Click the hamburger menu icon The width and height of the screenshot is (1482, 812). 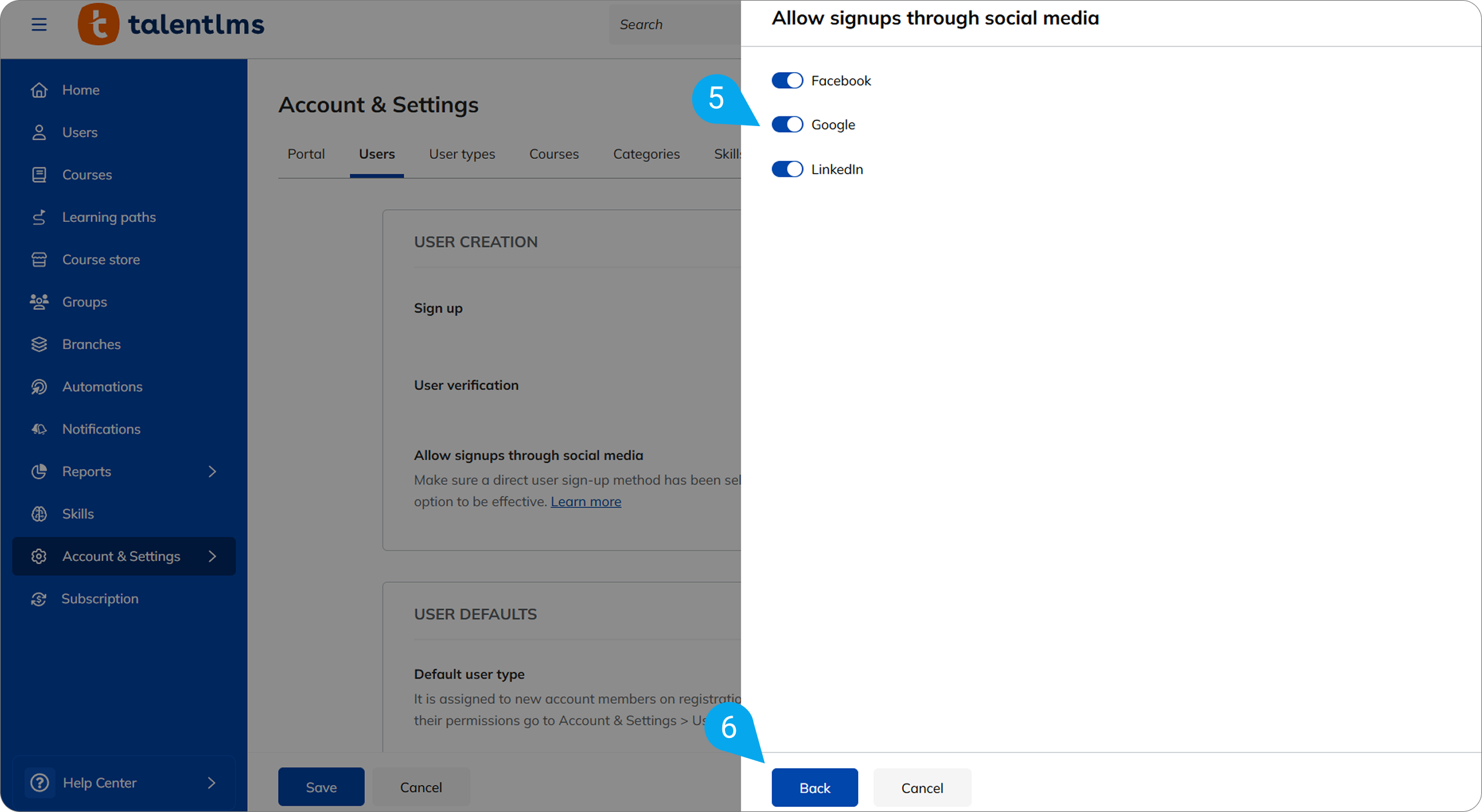point(39,24)
